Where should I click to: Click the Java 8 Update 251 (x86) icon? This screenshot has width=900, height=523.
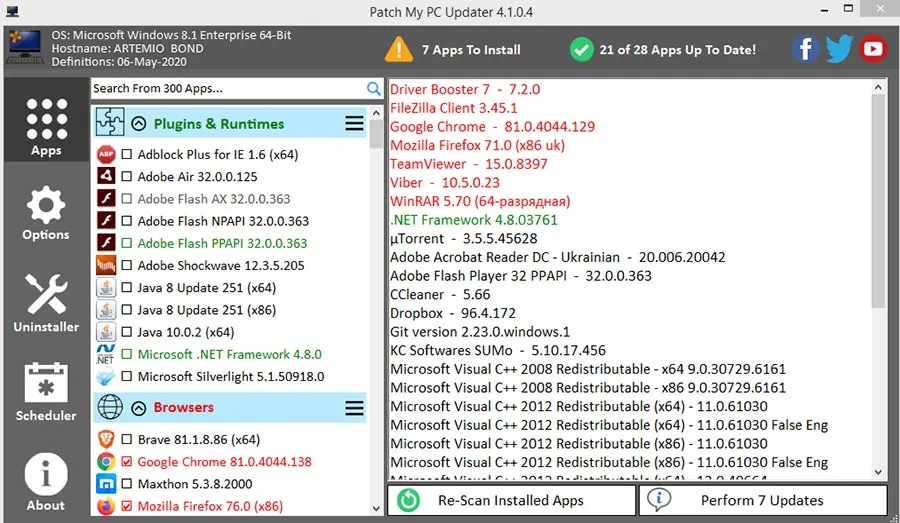(x=106, y=310)
